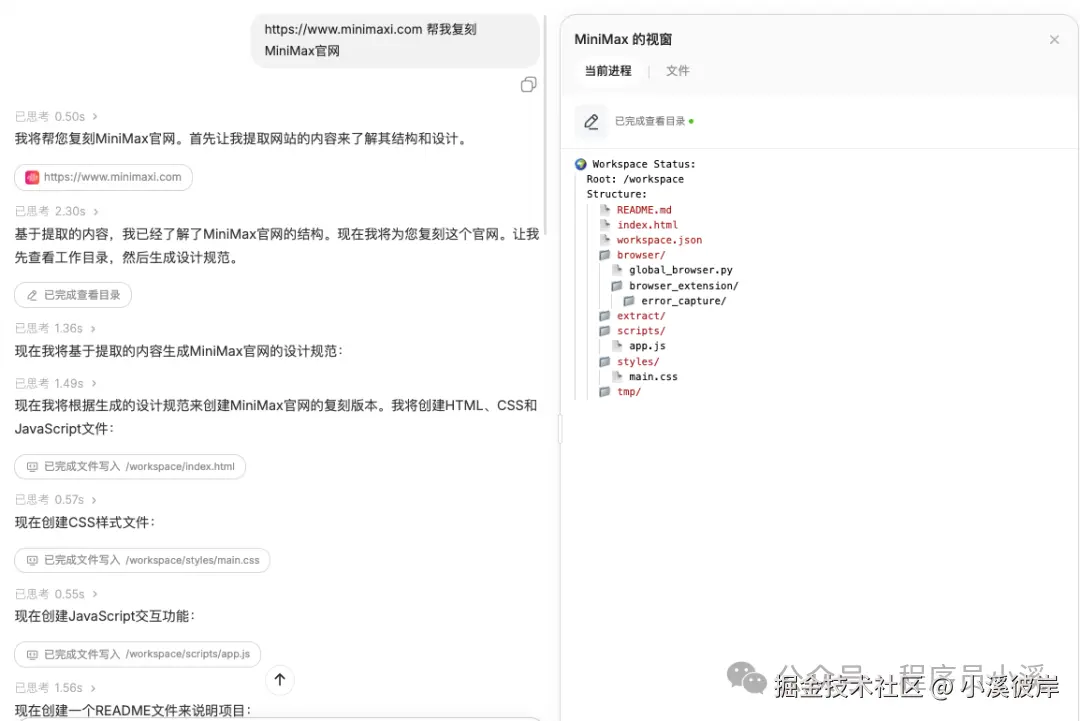Switch to the 文件 tab

(677, 71)
